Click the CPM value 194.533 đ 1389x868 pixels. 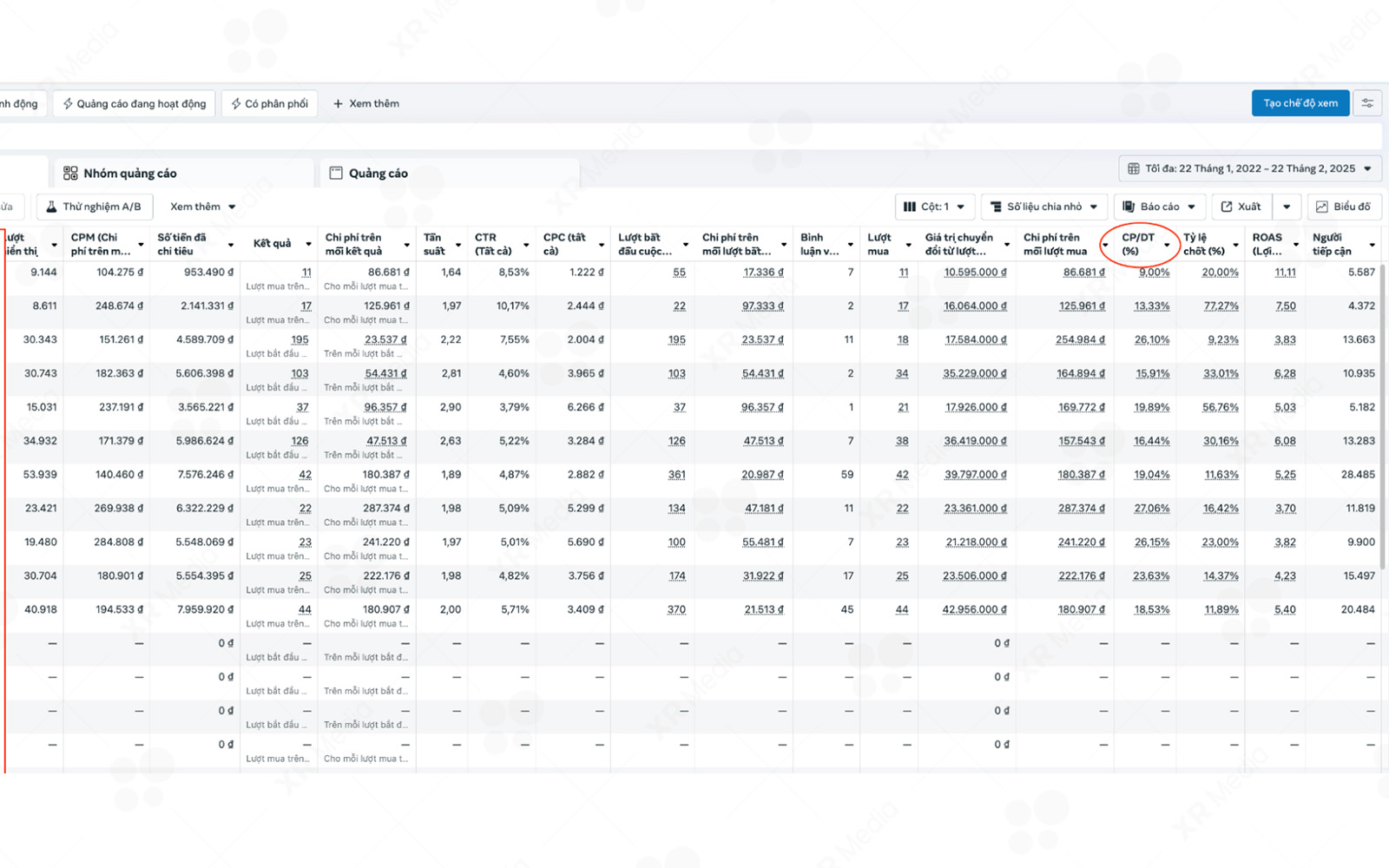120,610
